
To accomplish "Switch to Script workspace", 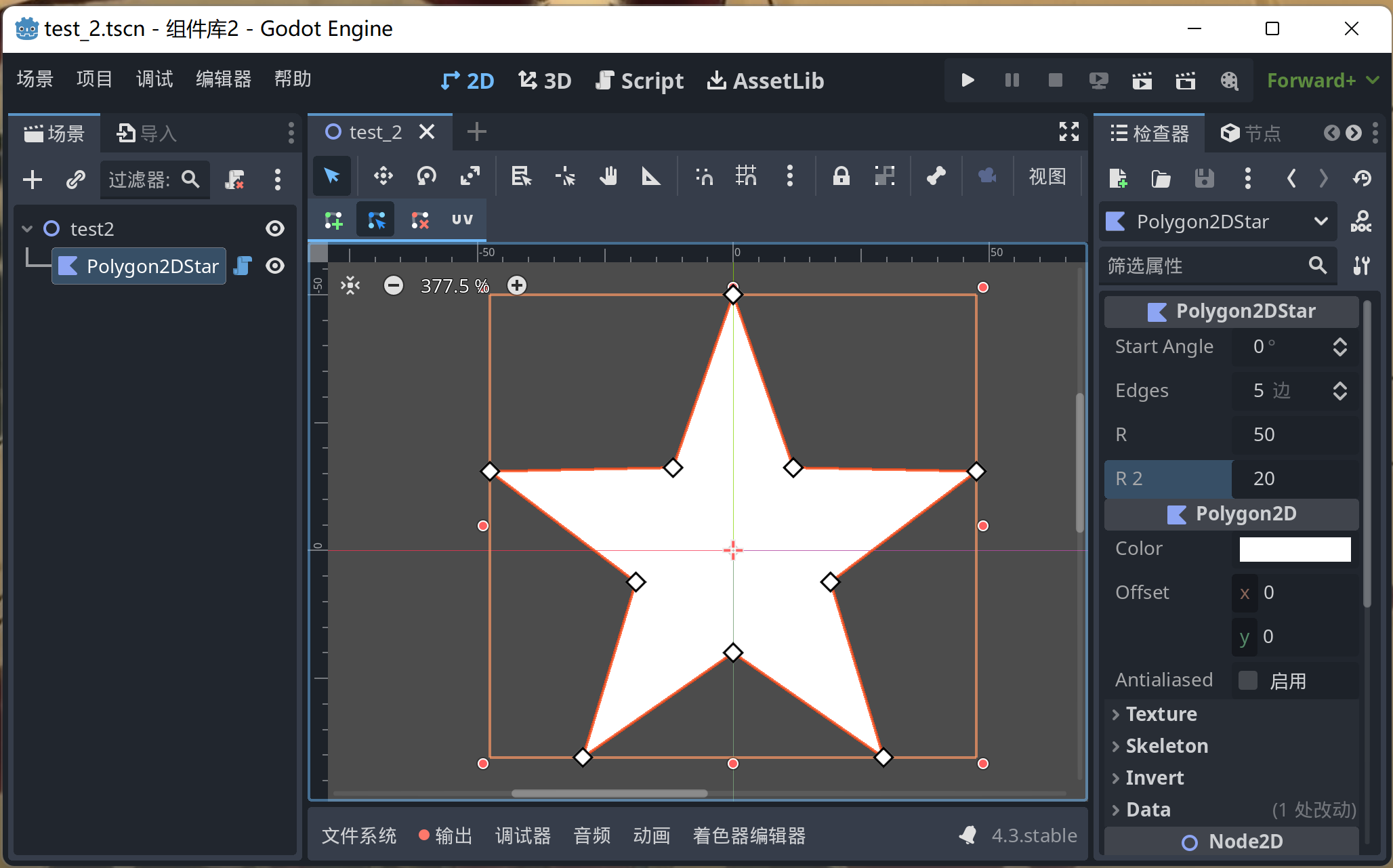I will point(639,81).
